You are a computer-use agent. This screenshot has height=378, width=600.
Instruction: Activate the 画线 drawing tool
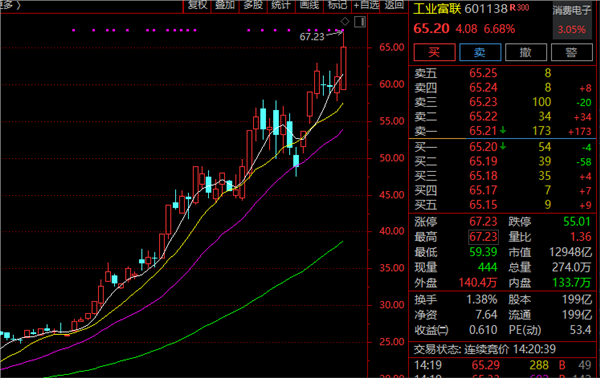coord(309,5)
